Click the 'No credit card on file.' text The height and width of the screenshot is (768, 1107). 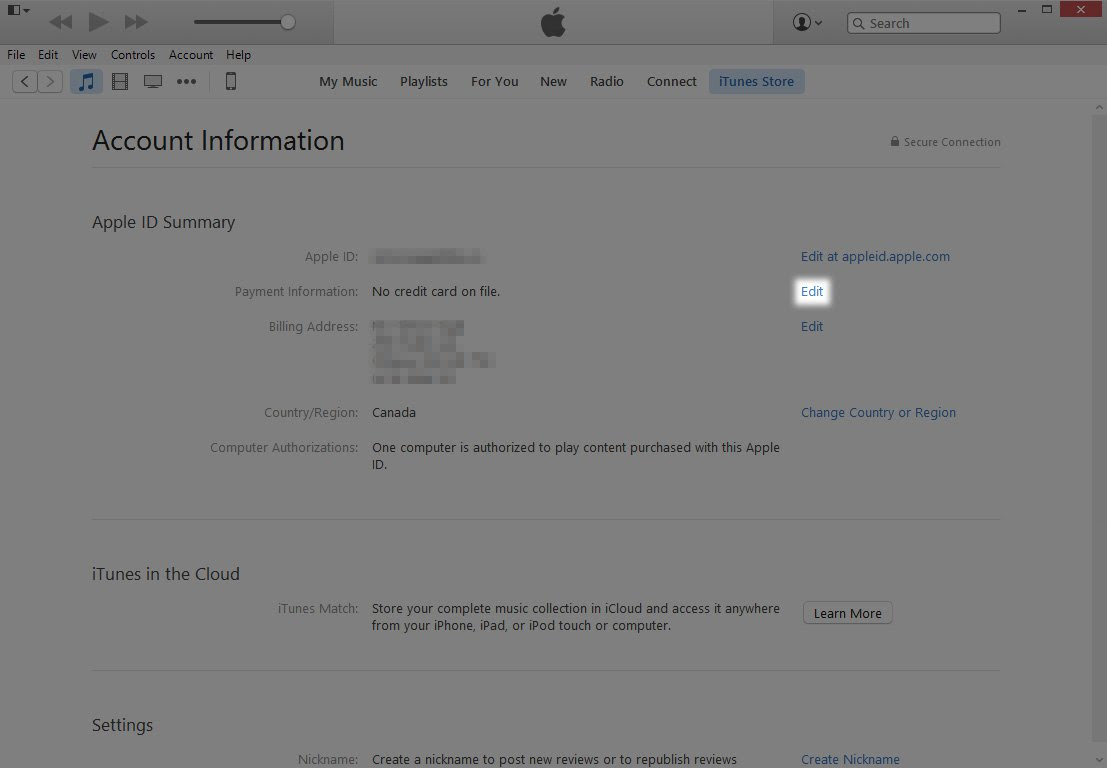click(436, 291)
